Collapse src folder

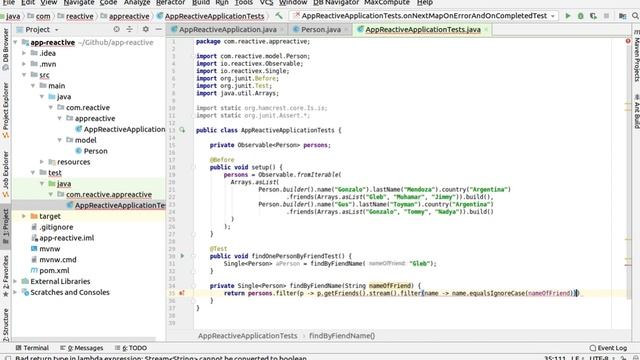24,75
